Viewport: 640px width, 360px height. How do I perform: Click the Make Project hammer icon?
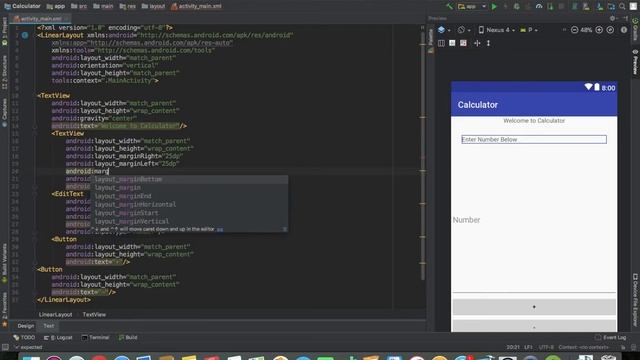pyautogui.click(x=449, y=7)
